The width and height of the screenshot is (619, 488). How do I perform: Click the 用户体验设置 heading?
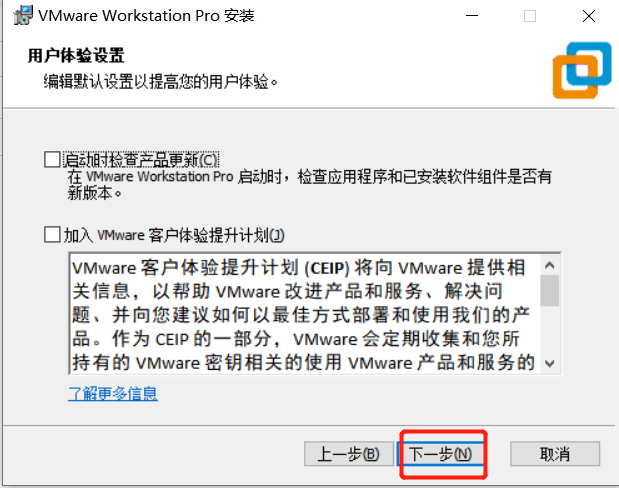point(76,55)
